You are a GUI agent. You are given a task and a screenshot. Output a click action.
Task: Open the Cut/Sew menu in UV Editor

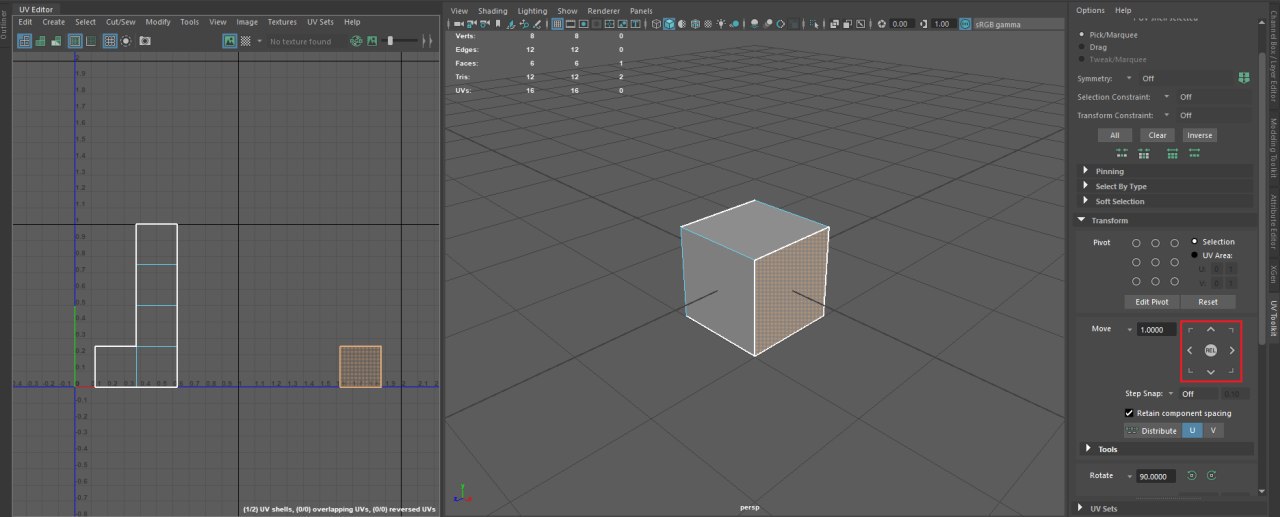pyautogui.click(x=121, y=22)
